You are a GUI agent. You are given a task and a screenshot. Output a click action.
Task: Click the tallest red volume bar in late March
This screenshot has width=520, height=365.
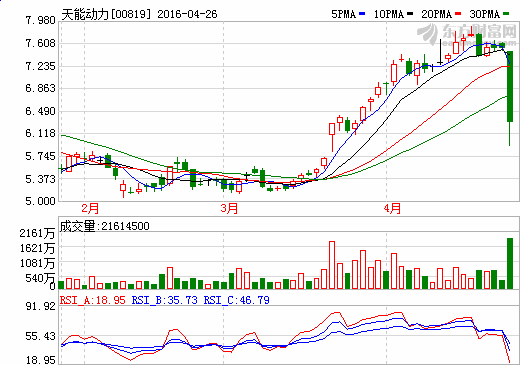point(332,265)
